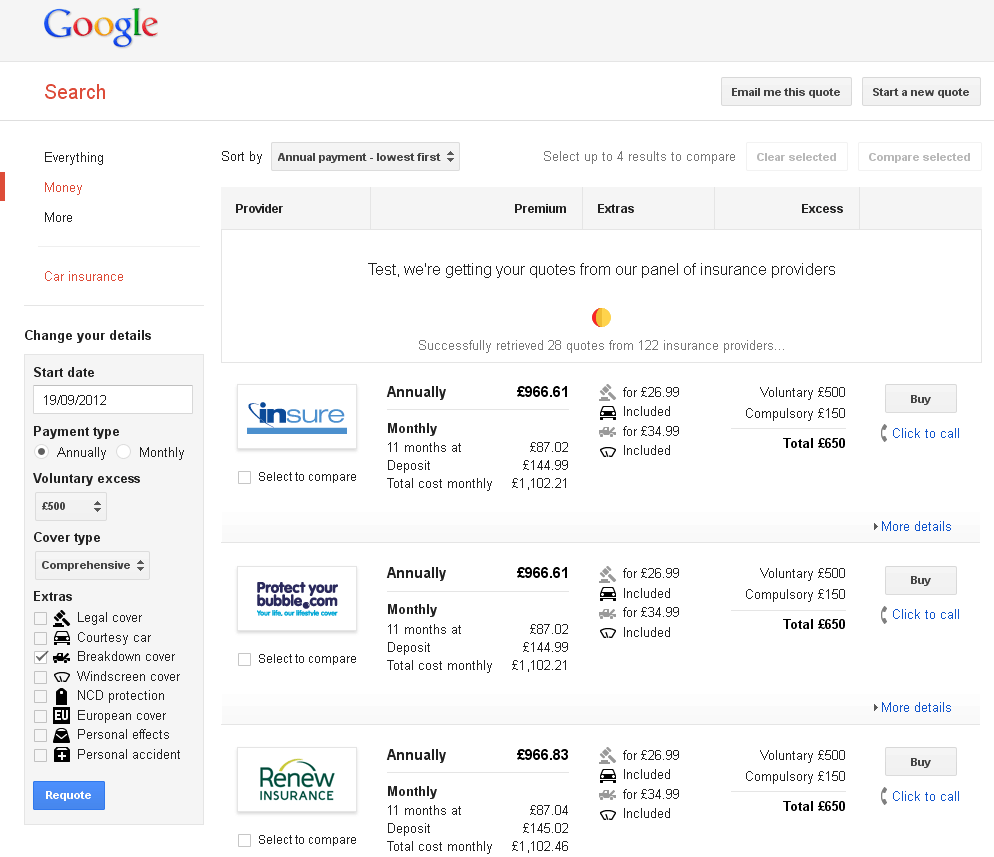Click the breakdown icon in insure quote
994x857 pixels.
click(607, 432)
